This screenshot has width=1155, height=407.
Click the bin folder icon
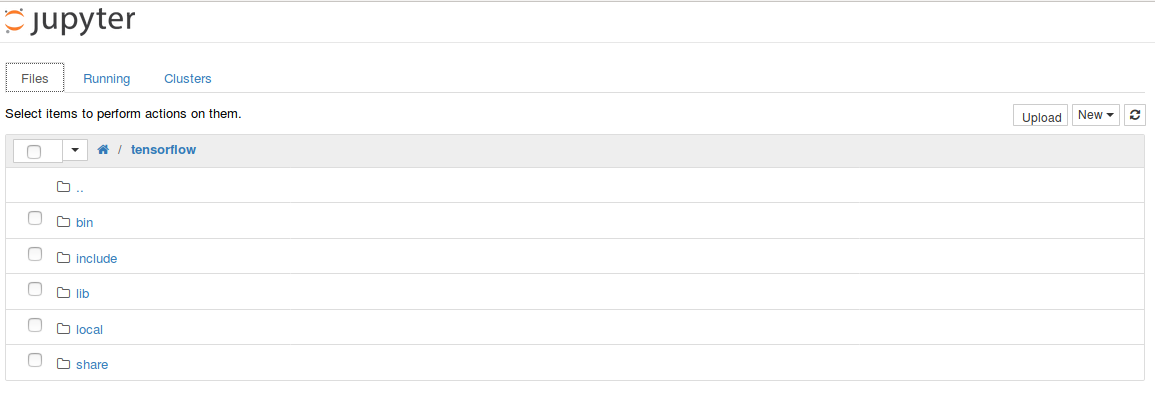[63, 222]
